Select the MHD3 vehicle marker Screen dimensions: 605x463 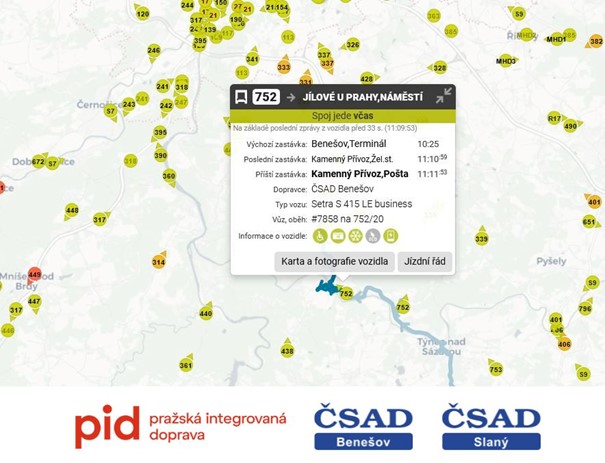tap(505, 61)
